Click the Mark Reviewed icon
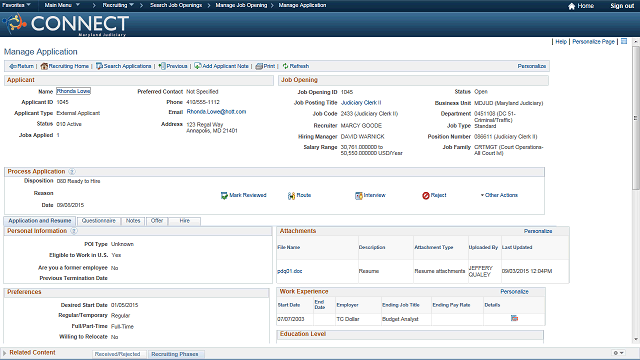The image size is (640, 360). point(224,196)
